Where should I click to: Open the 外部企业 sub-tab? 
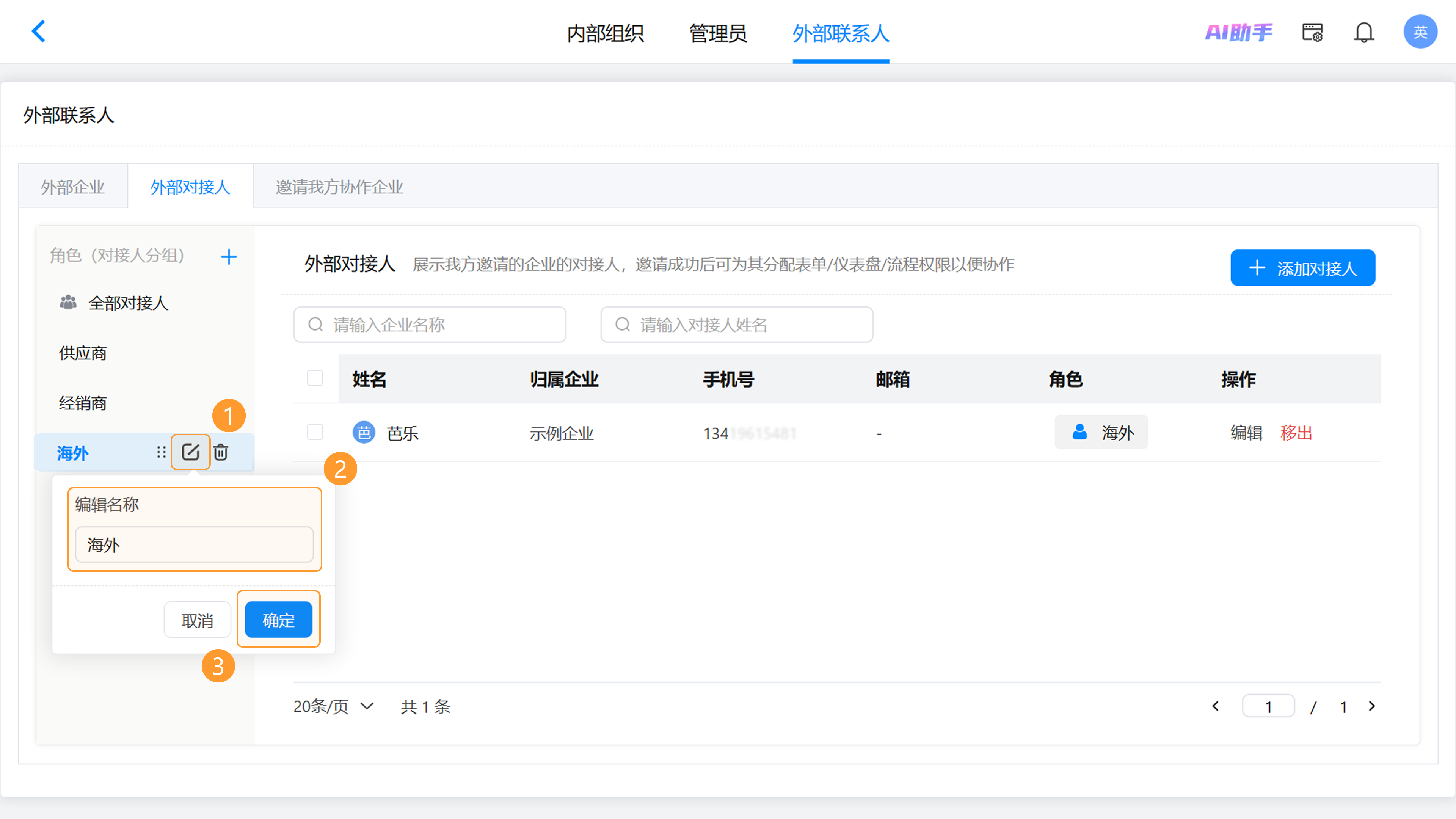coord(72,187)
